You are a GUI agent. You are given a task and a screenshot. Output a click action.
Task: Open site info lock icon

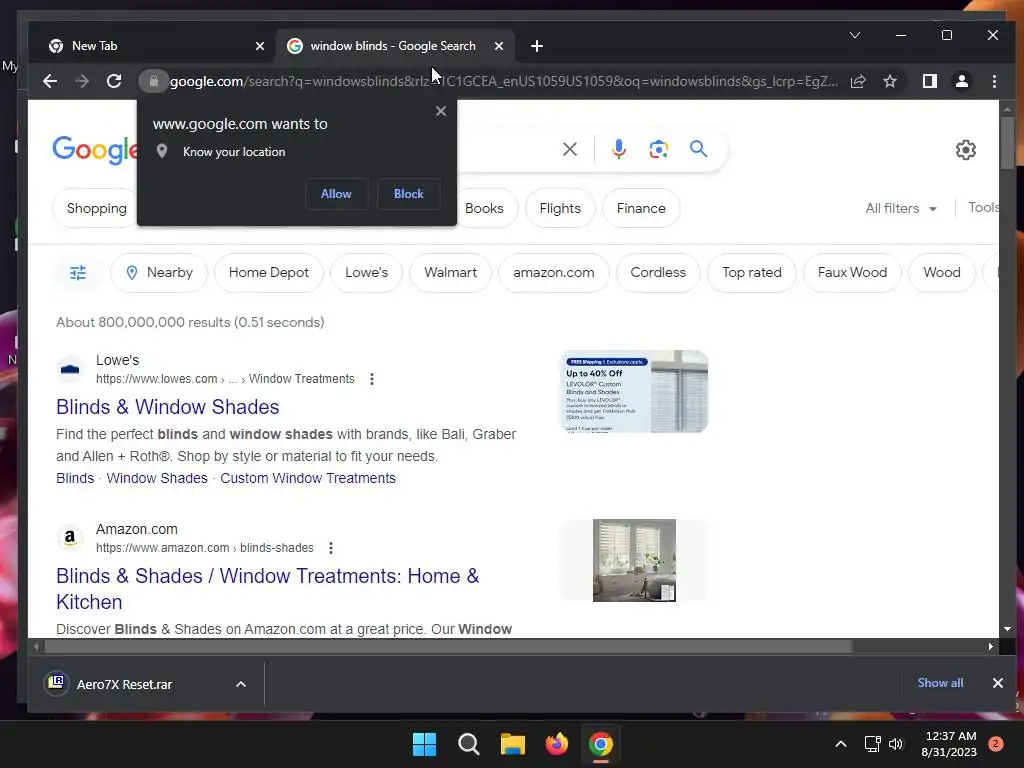(153, 81)
